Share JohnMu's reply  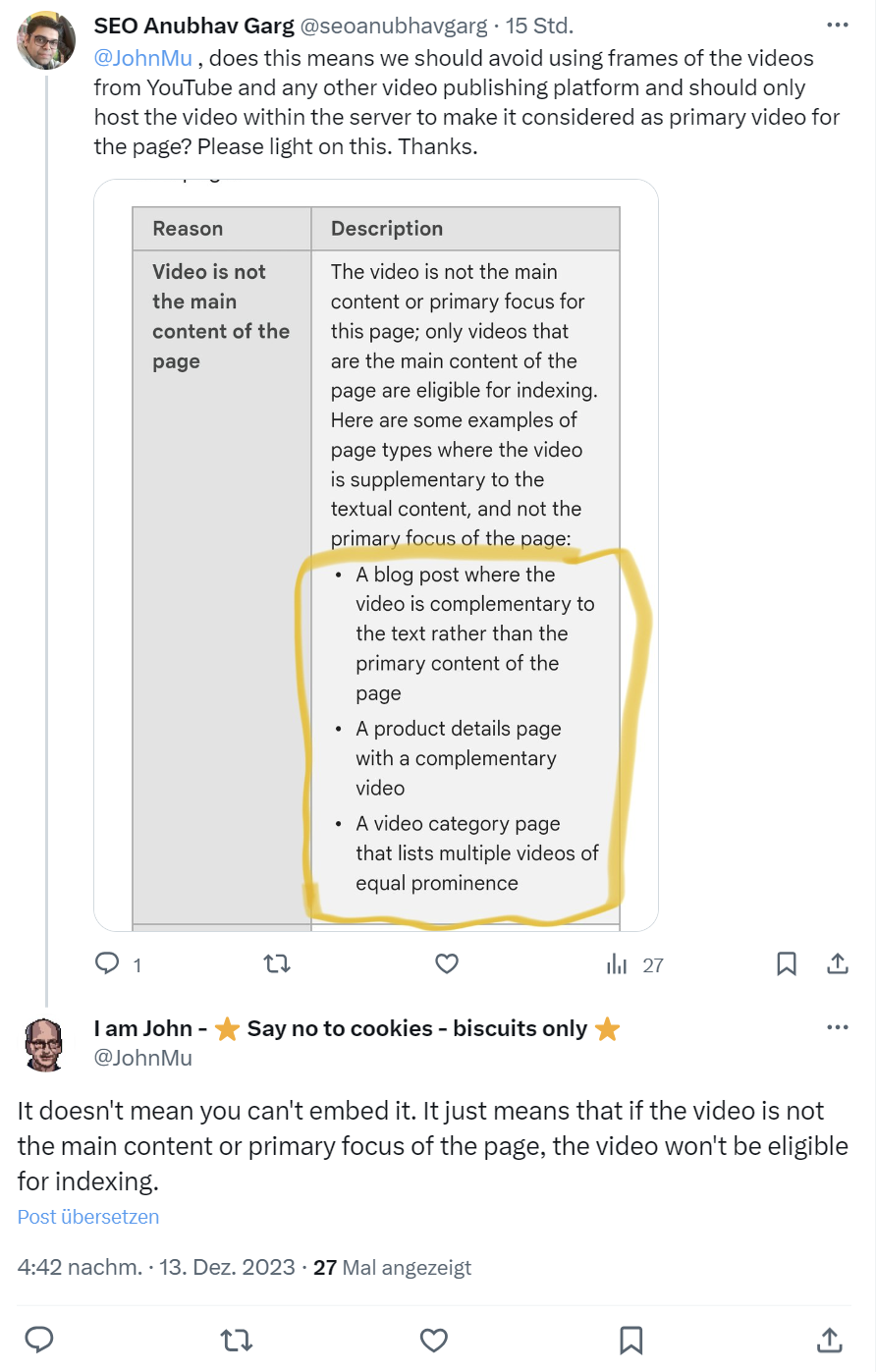tap(829, 1339)
